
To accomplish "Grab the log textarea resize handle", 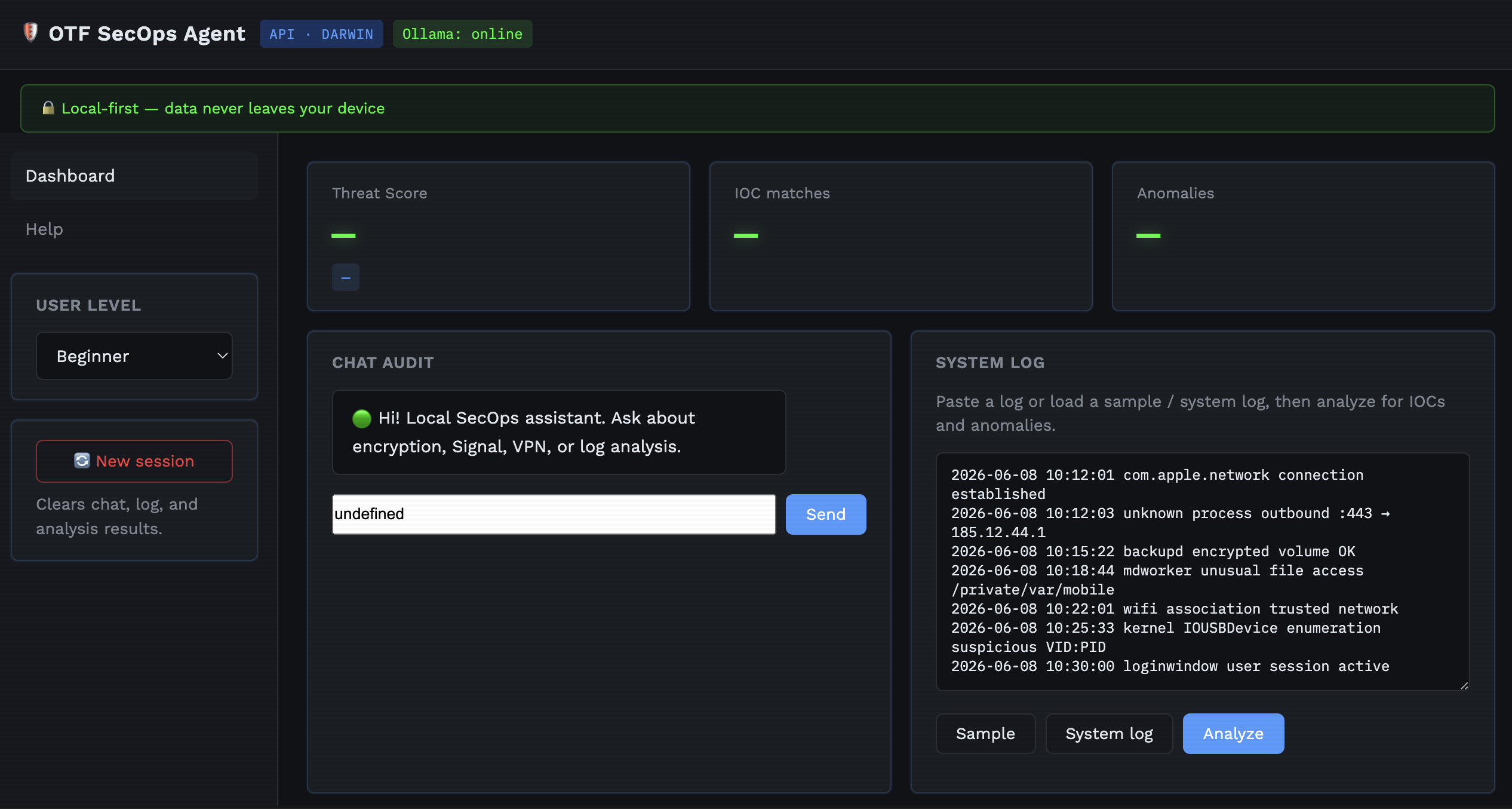I will [1464, 685].
